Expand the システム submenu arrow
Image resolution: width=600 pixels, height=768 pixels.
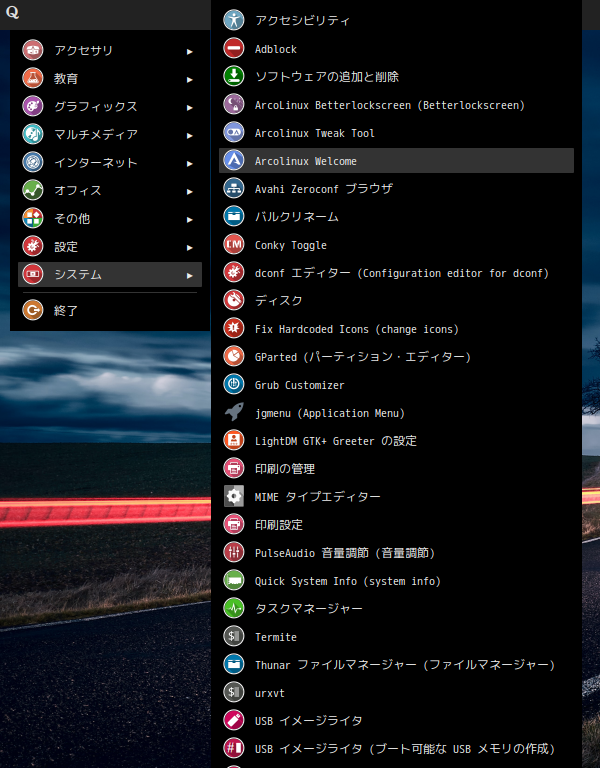[x=190, y=275]
